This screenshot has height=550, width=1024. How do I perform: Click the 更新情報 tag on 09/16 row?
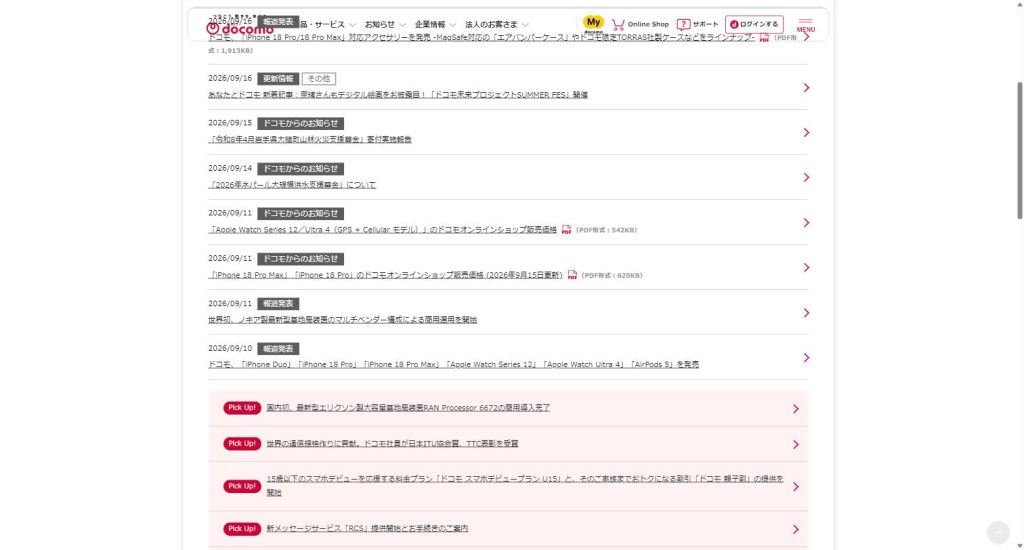tap(278, 79)
